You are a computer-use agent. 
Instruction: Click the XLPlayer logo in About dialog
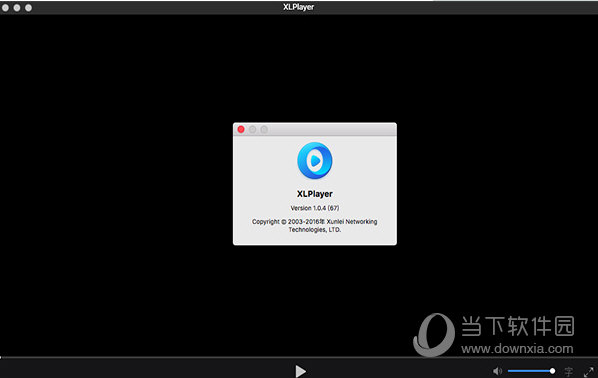click(315, 161)
